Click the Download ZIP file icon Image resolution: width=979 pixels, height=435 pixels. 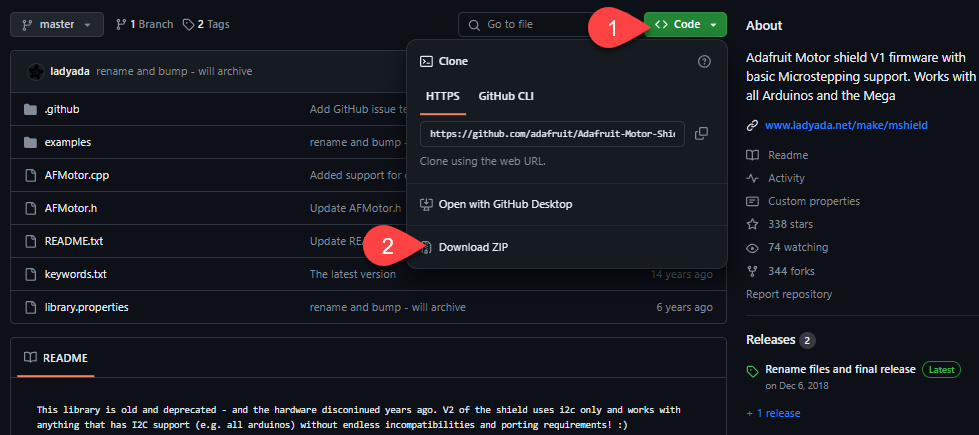[x=426, y=247]
